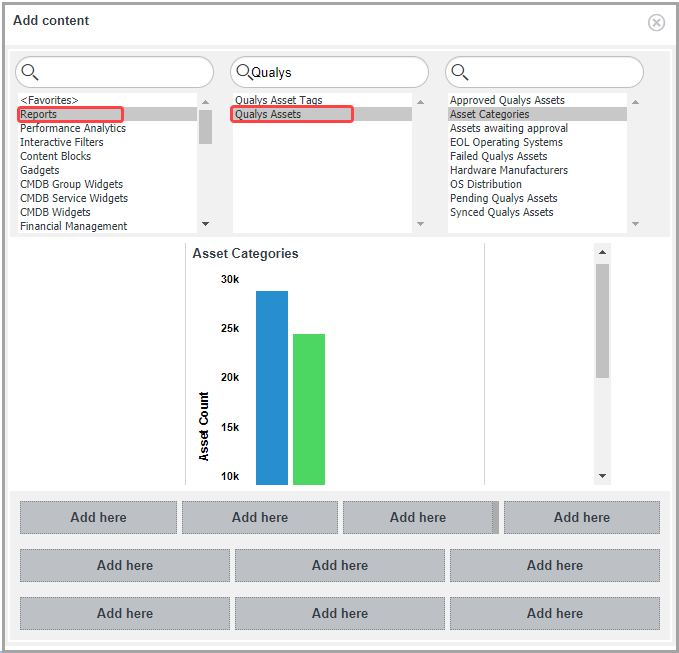Click the green bar in chart
Image resolution: width=679 pixels, height=653 pixels.
[309, 409]
